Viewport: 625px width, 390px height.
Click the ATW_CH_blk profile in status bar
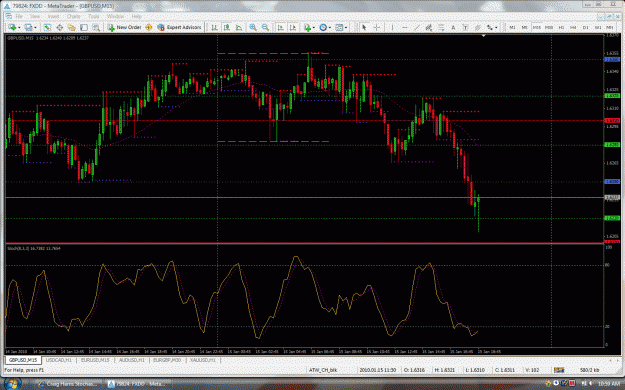click(323, 370)
